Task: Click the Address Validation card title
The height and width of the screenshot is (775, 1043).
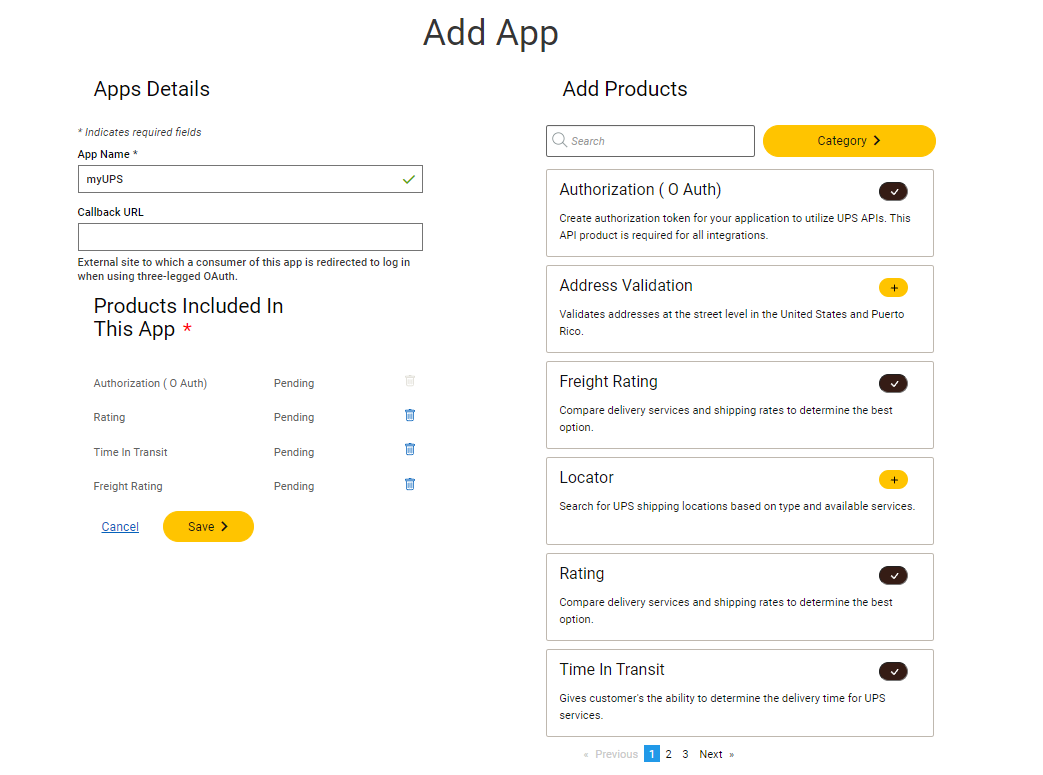Action: [x=626, y=285]
